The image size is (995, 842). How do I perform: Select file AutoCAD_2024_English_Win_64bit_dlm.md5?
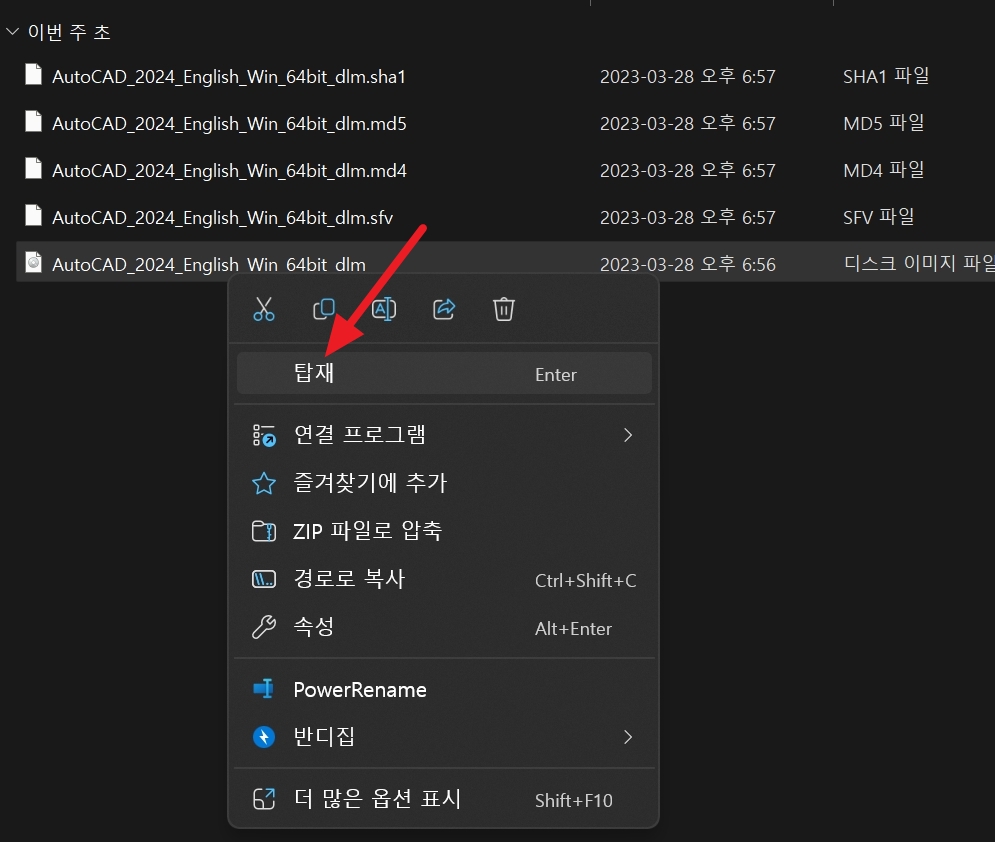(x=229, y=124)
